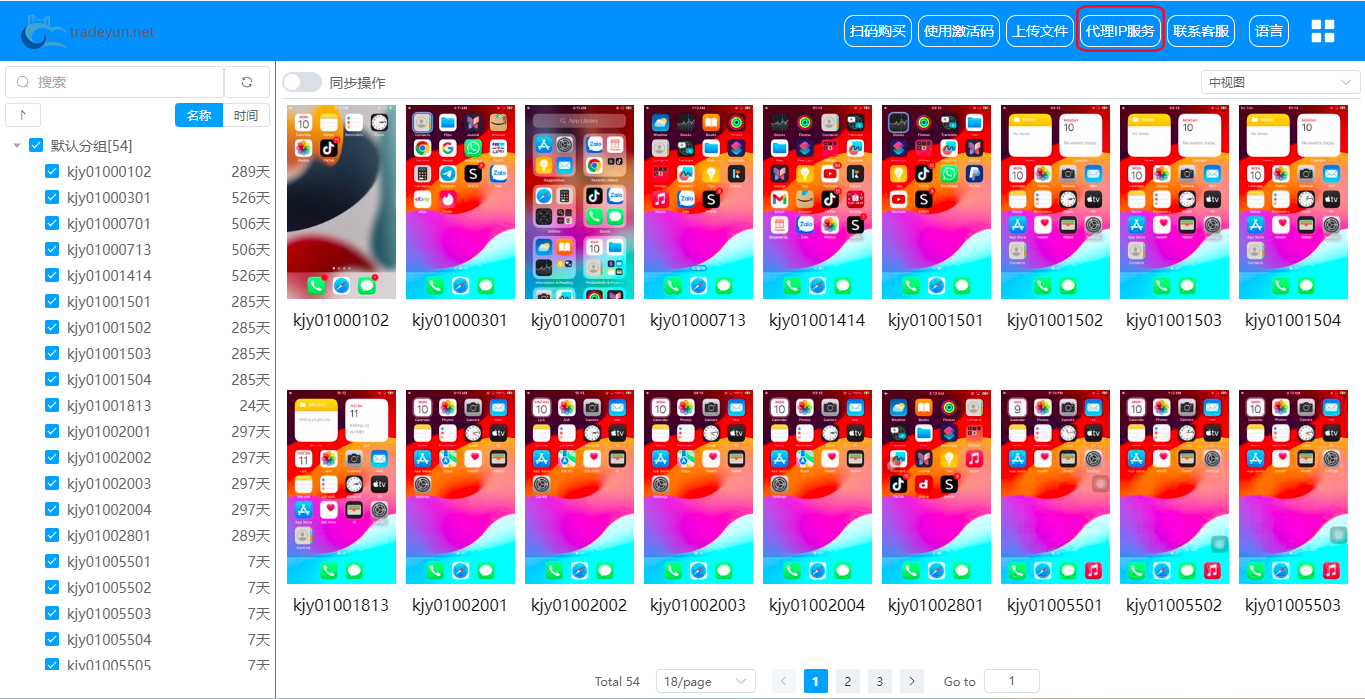Image resolution: width=1365 pixels, height=699 pixels.
Task: Toggle the checkbox beside kjy01001414 in the sidebar
Action: [52, 275]
